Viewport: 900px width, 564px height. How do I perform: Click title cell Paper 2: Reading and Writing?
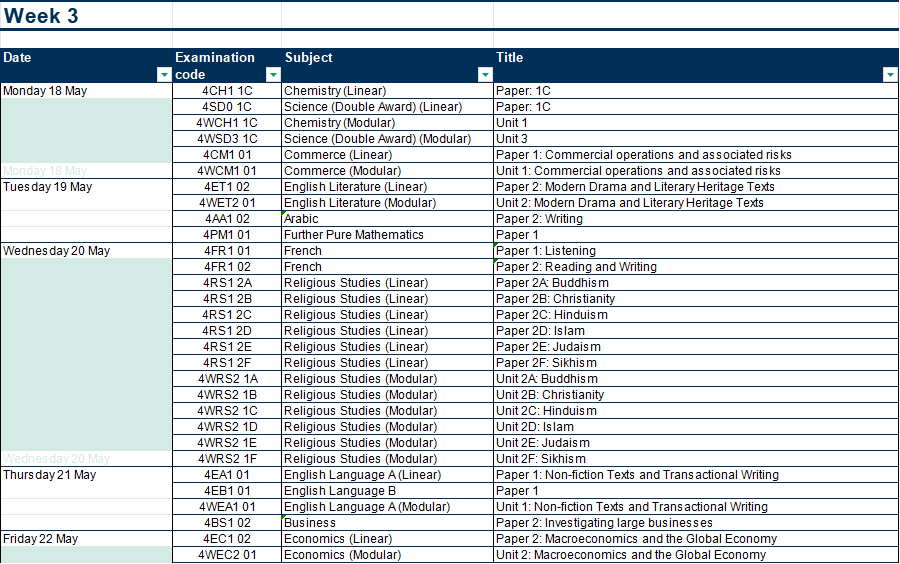tap(576, 267)
